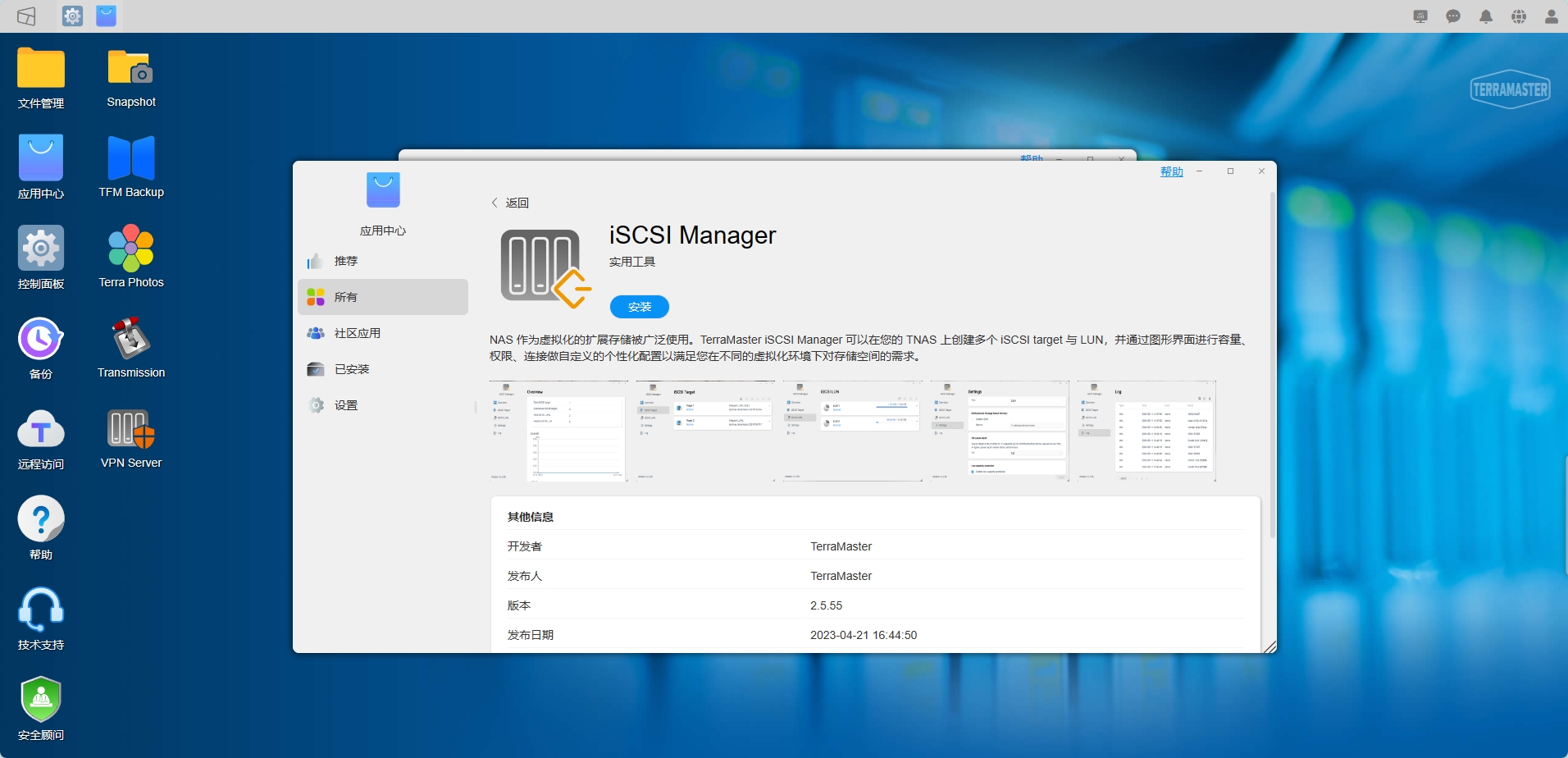Click the app center bag in top taskbar

(107, 16)
